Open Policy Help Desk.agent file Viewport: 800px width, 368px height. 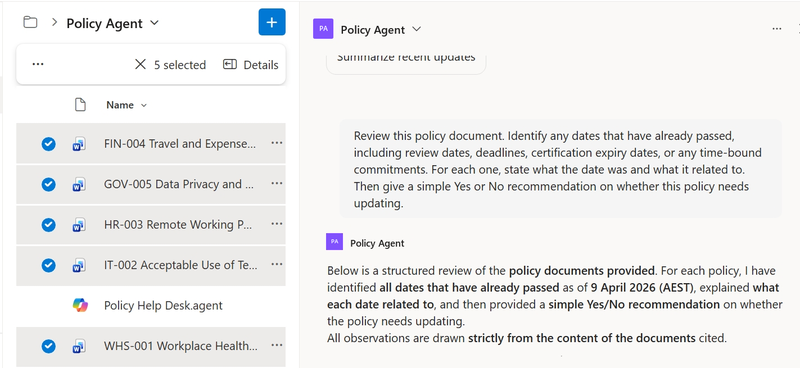pyautogui.click(x=163, y=306)
